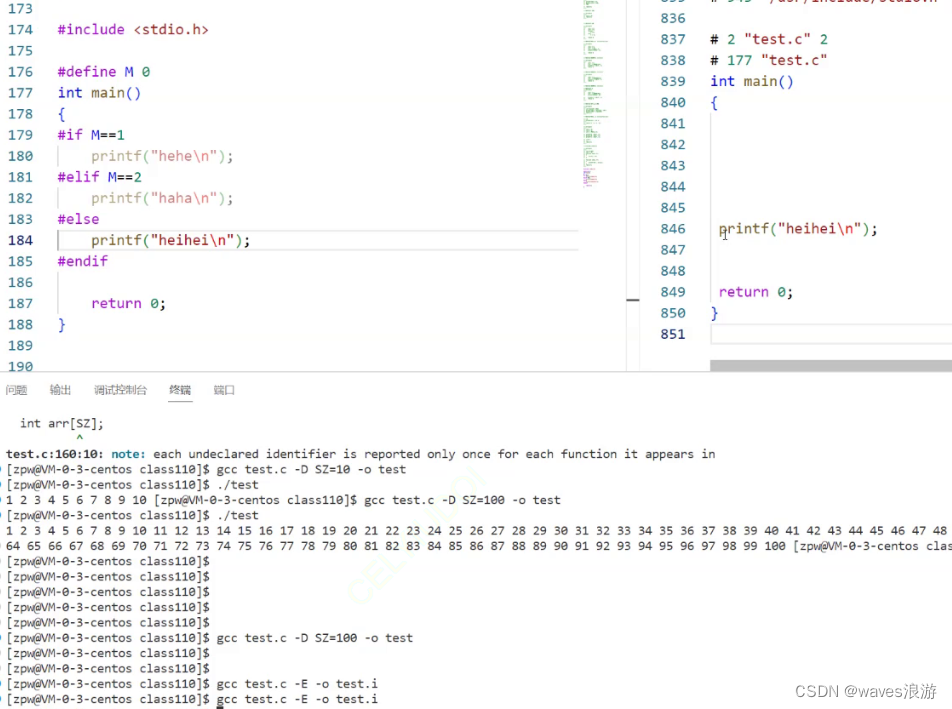Click line number 189 in left gutter
Image resolution: width=952 pixels, height=709 pixels.
(21, 345)
